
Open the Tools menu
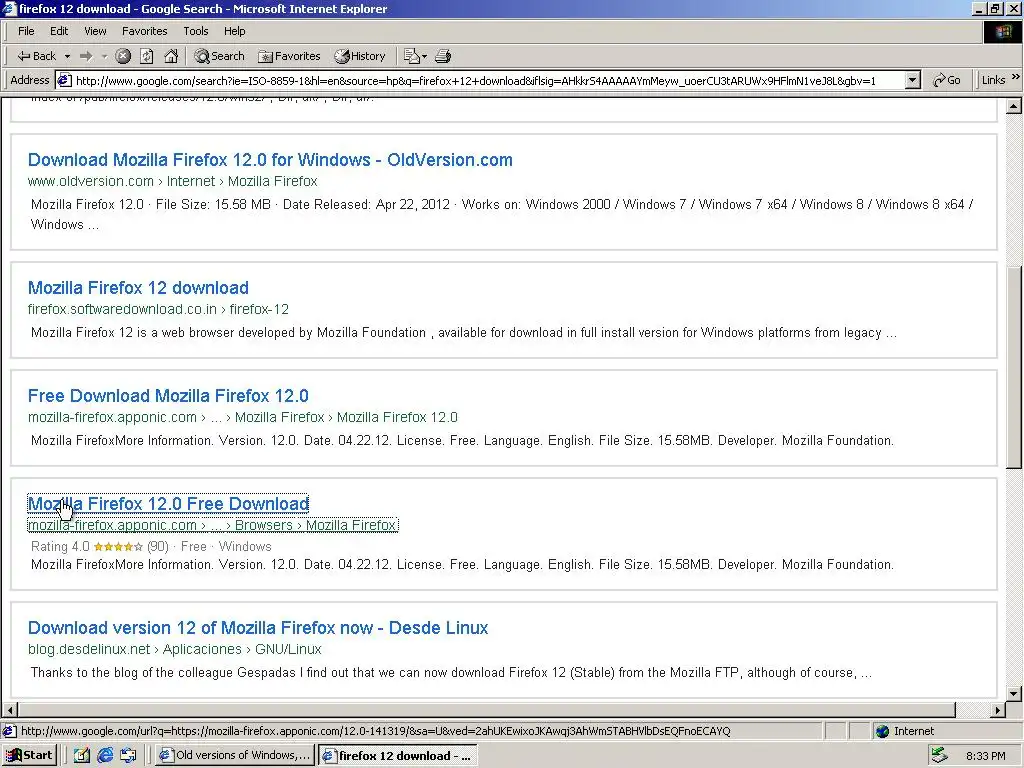point(195,31)
